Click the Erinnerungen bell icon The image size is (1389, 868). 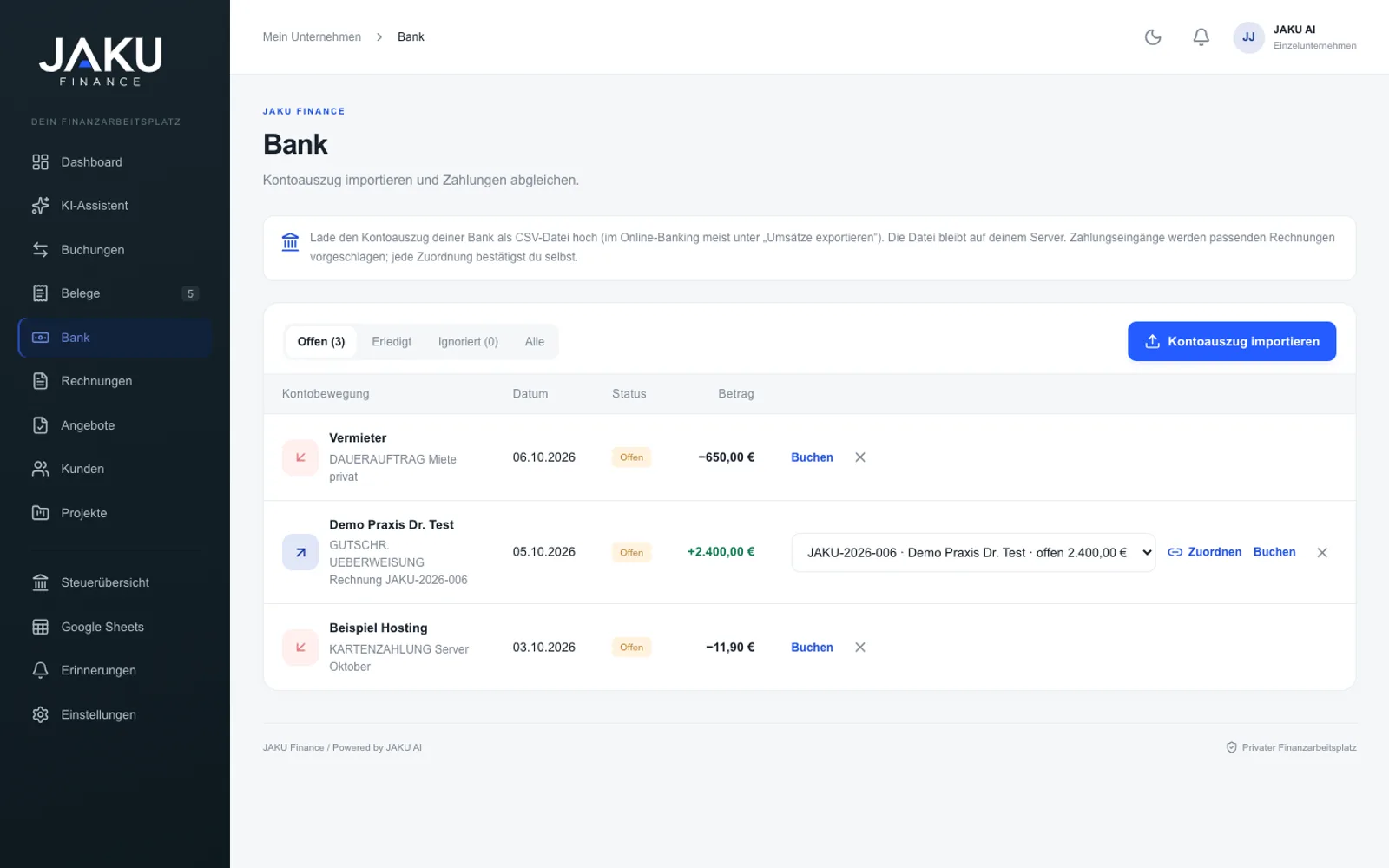click(x=40, y=670)
